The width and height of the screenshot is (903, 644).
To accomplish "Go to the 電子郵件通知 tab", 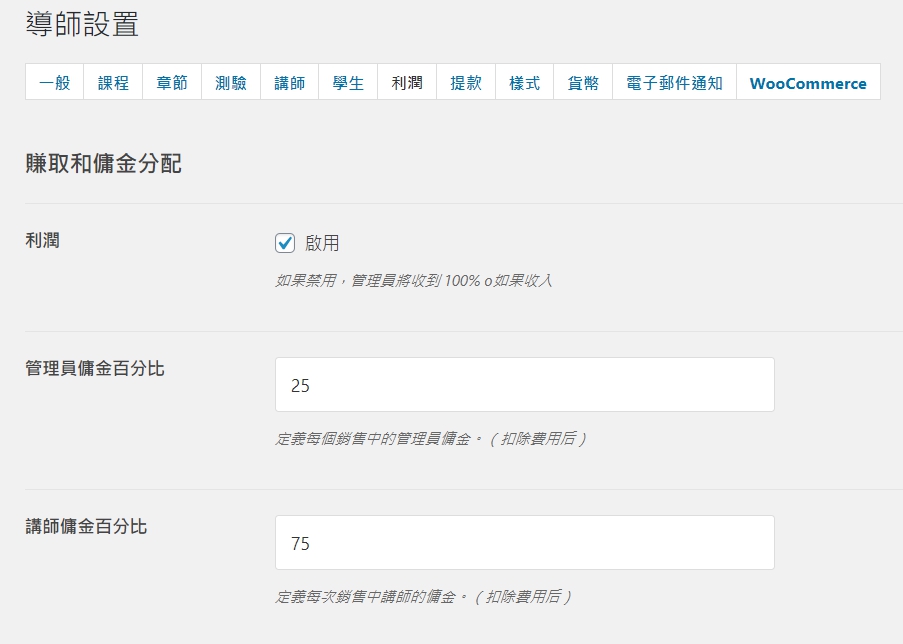I will [674, 82].
